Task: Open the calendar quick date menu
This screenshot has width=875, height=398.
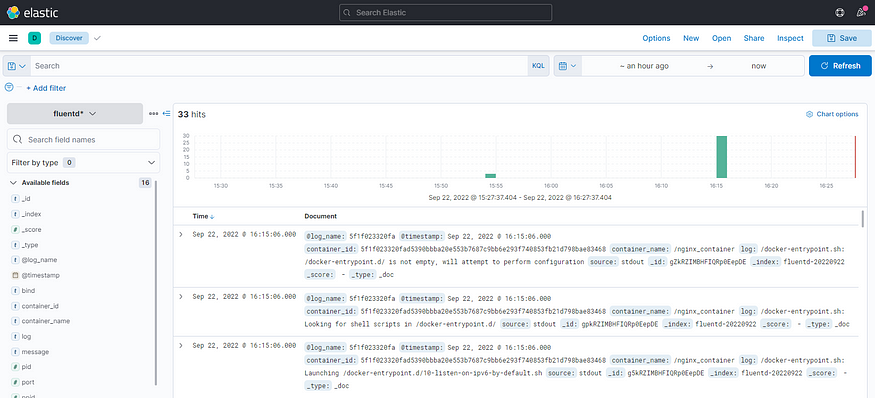Action: tap(568, 66)
